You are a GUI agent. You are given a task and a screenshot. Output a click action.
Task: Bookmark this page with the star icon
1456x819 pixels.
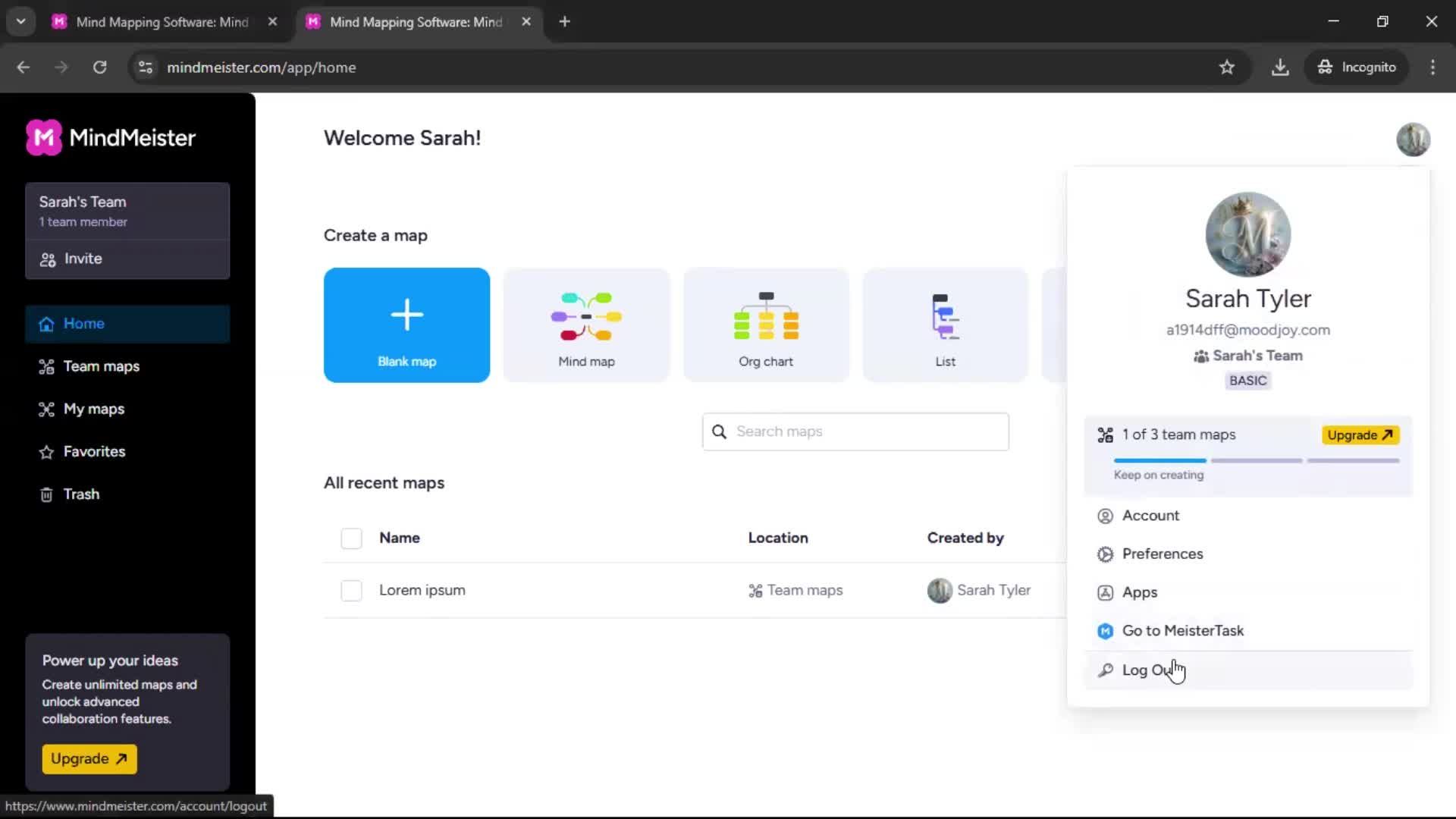point(1226,67)
